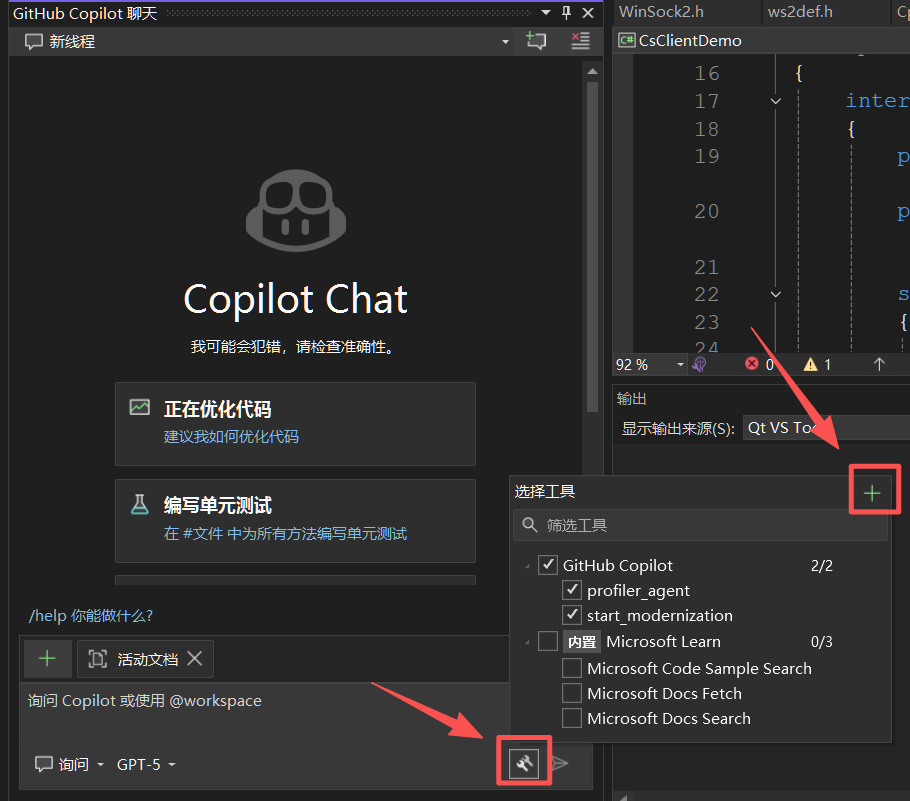Pin the GitHub Copilot chat panel
The image size is (910, 801).
tap(566, 12)
